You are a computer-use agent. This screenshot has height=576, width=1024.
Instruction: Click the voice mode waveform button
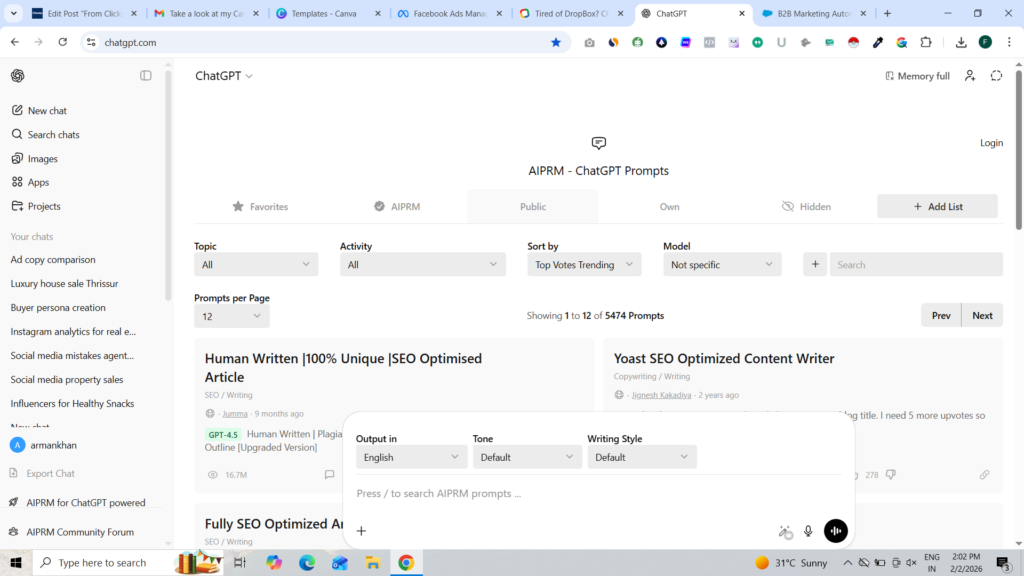tap(835, 531)
